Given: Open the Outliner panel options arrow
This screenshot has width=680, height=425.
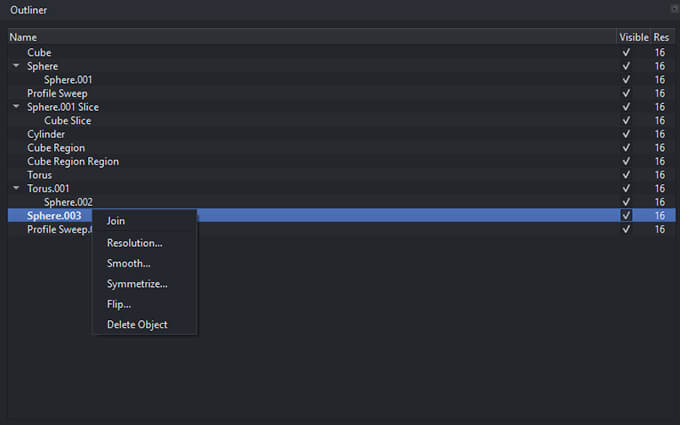Looking at the screenshot, I should point(674,9).
